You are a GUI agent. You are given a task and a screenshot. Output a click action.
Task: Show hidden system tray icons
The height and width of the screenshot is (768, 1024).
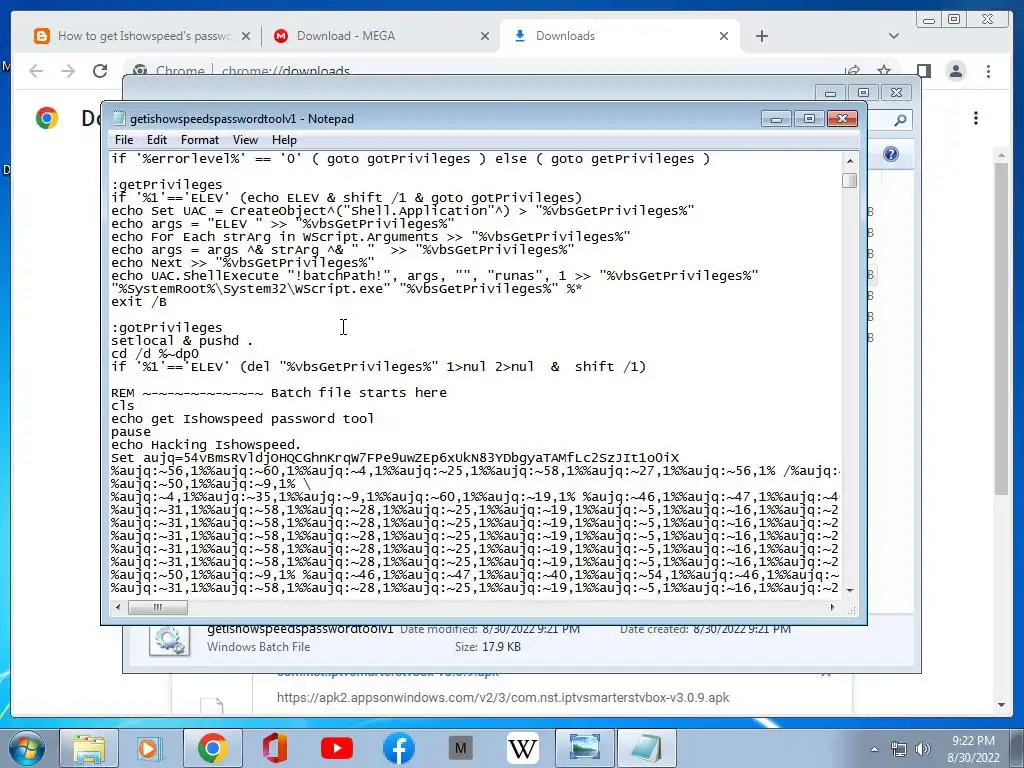click(x=874, y=749)
